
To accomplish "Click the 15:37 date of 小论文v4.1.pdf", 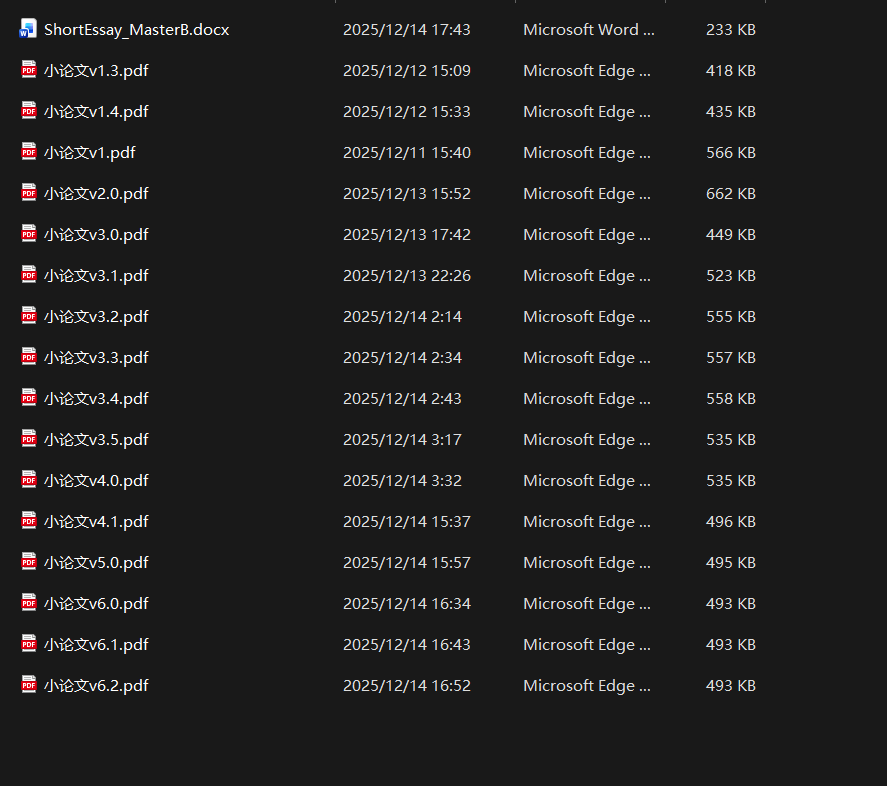I will pyautogui.click(x=406, y=522).
